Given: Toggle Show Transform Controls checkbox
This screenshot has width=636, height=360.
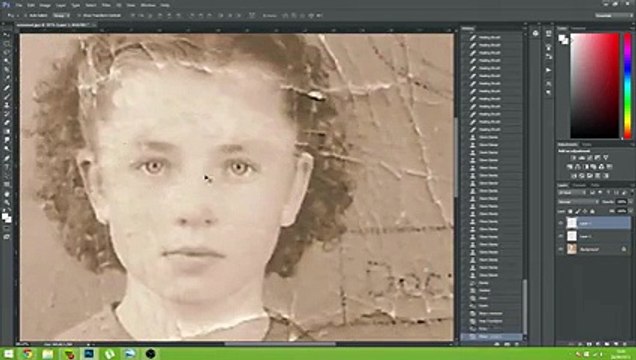Looking at the screenshot, I should (x=79, y=15).
